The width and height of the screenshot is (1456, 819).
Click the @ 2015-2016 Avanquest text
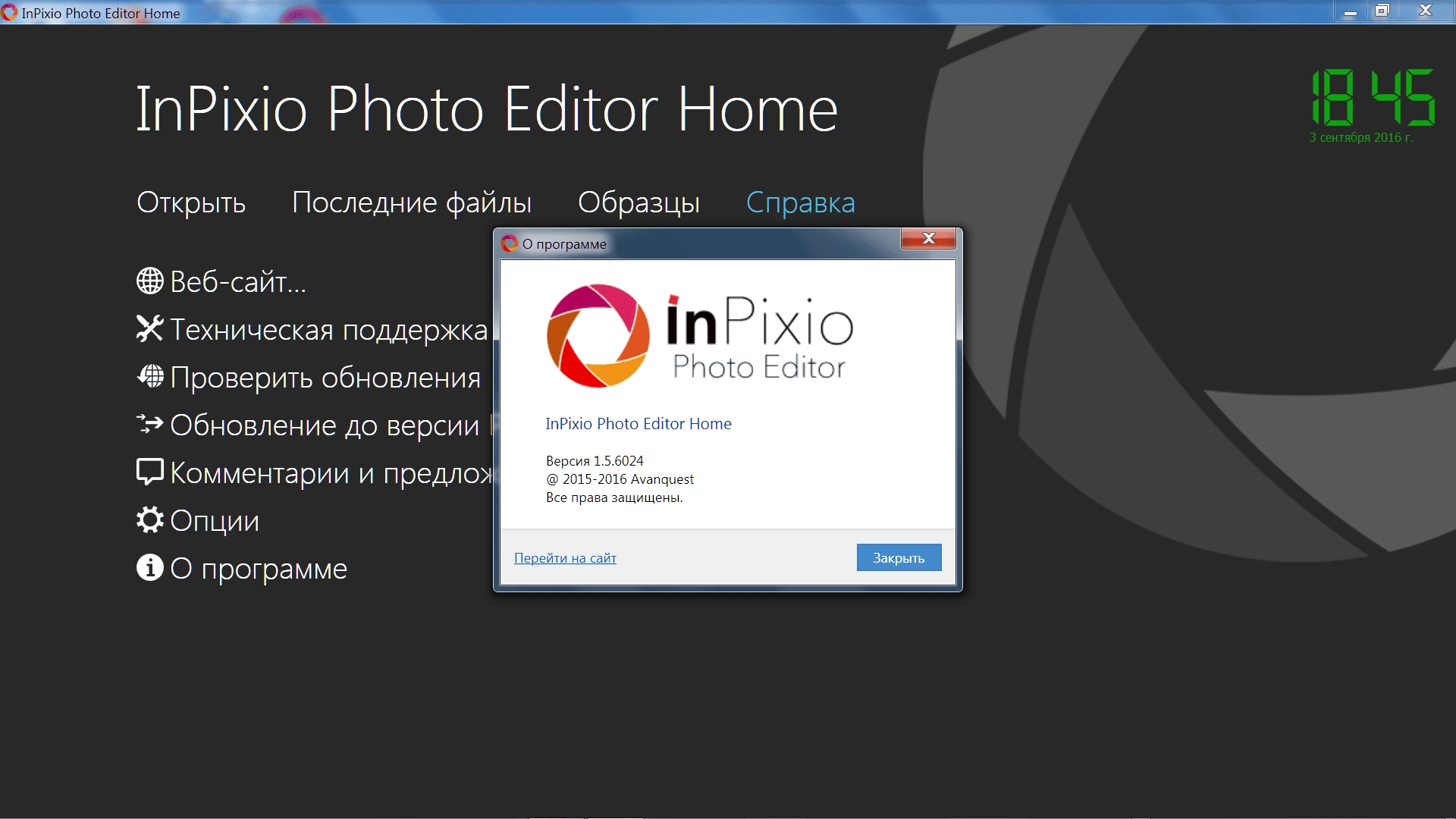(620, 479)
